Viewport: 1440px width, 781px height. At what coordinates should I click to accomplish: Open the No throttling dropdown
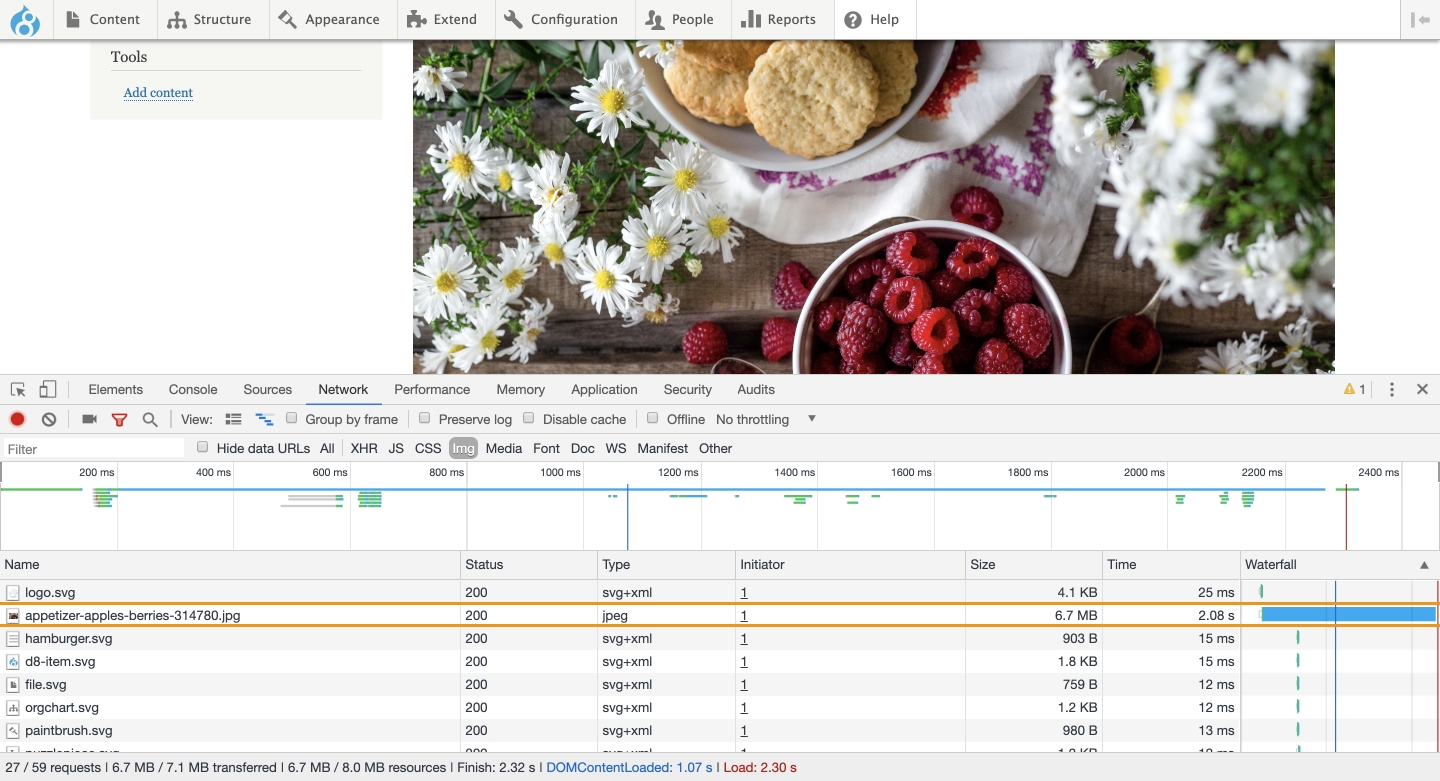coord(766,419)
